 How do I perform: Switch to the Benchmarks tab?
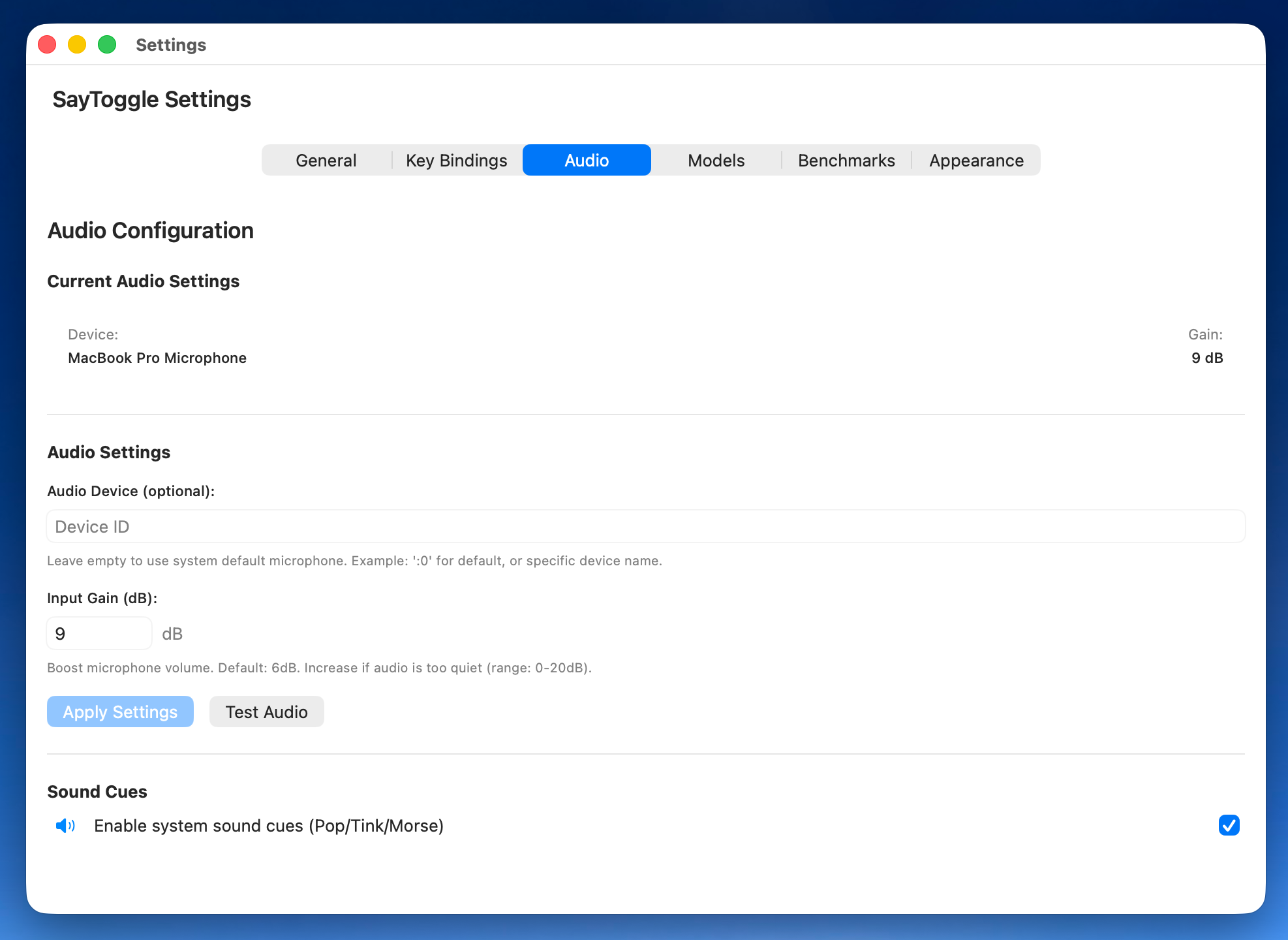[x=846, y=160]
